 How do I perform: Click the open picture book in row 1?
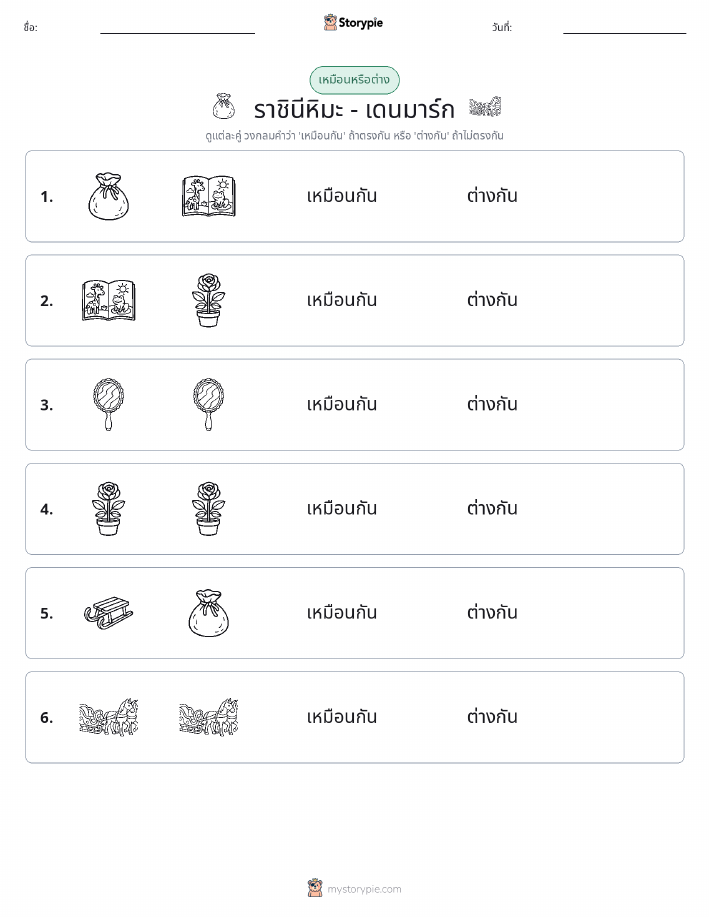[x=209, y=196]
